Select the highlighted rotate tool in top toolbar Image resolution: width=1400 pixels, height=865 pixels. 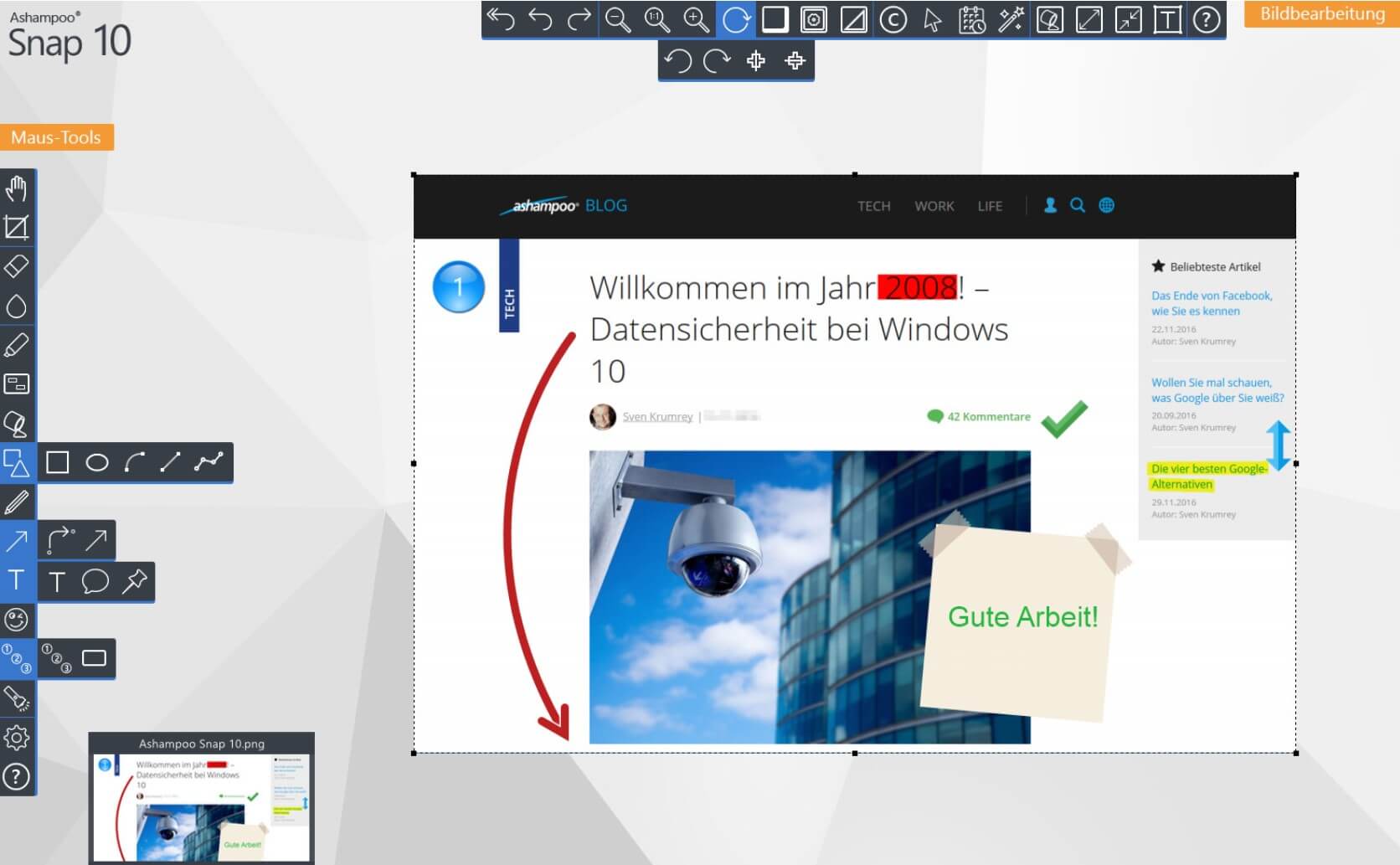735,19
